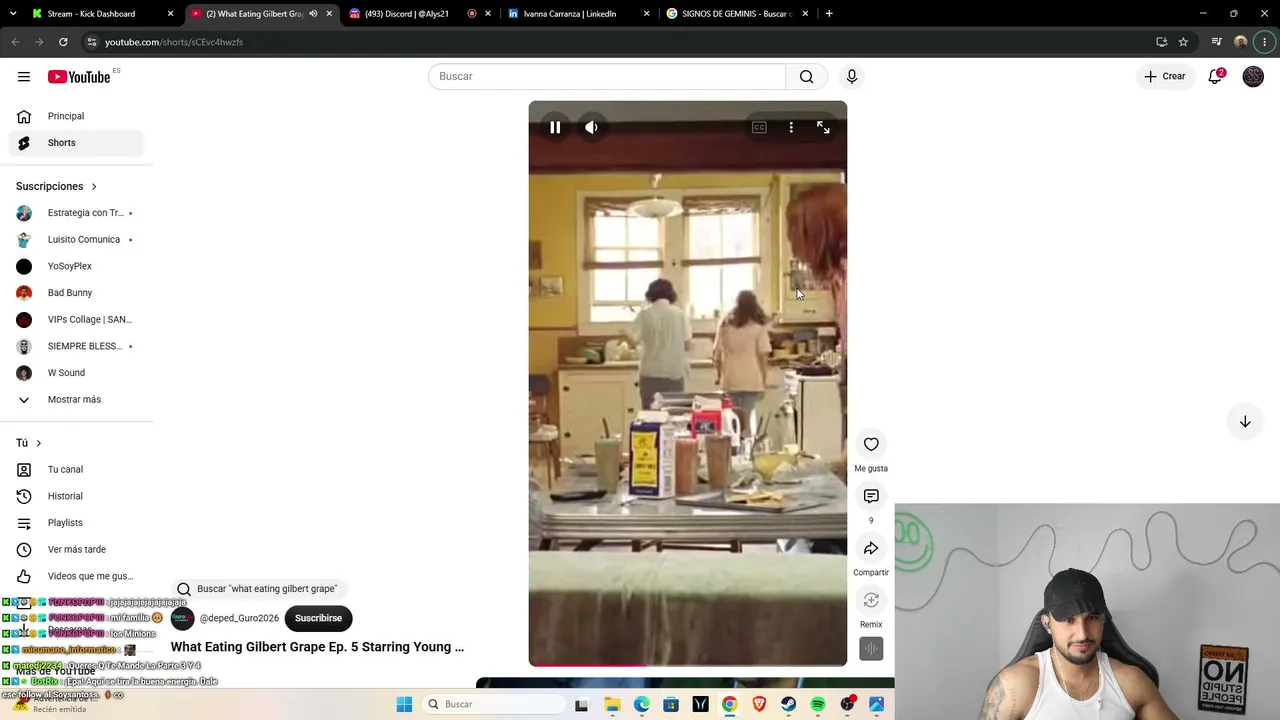Pause the Short video
1280x720 pixels.
click(x=555, y=127)
